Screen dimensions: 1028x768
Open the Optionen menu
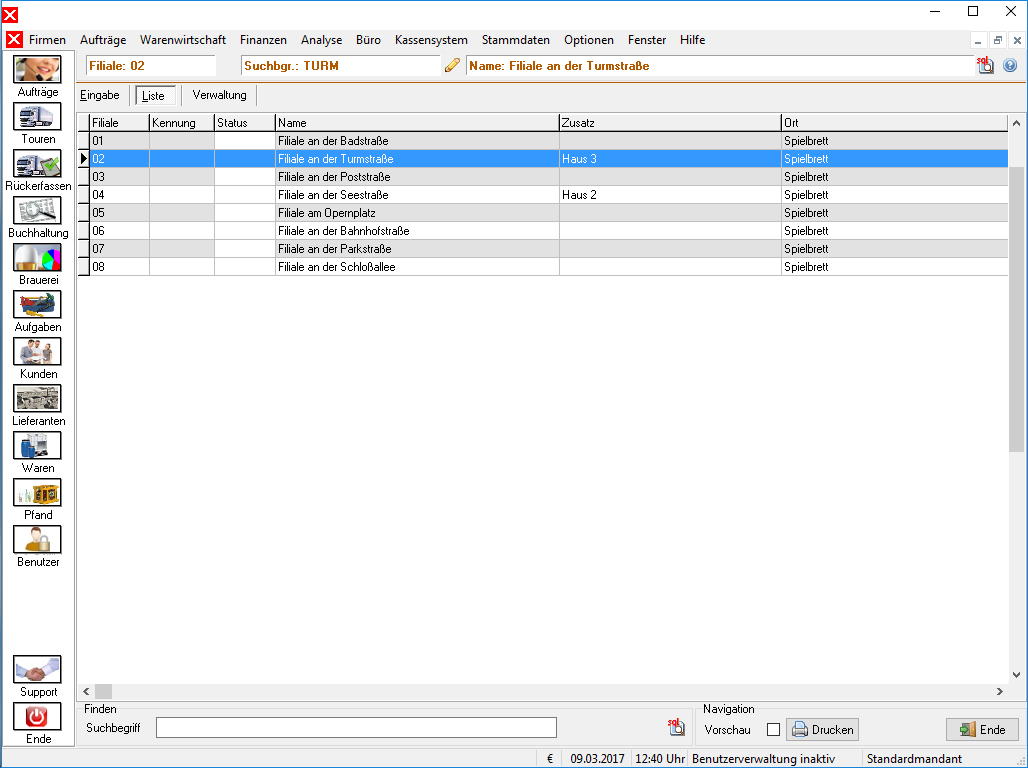(589, 40)
